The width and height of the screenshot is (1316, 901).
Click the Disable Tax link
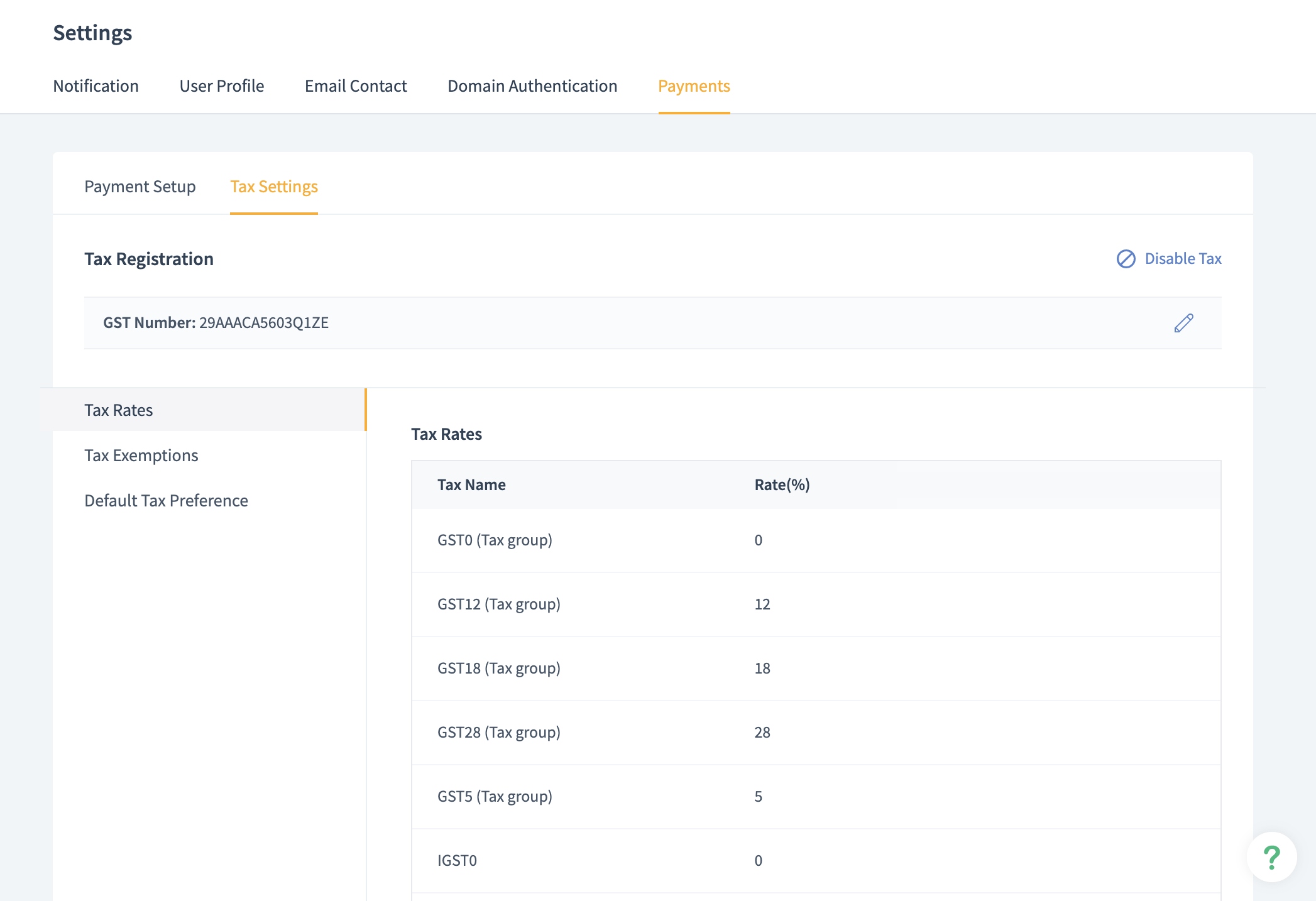pos(1183,259)
